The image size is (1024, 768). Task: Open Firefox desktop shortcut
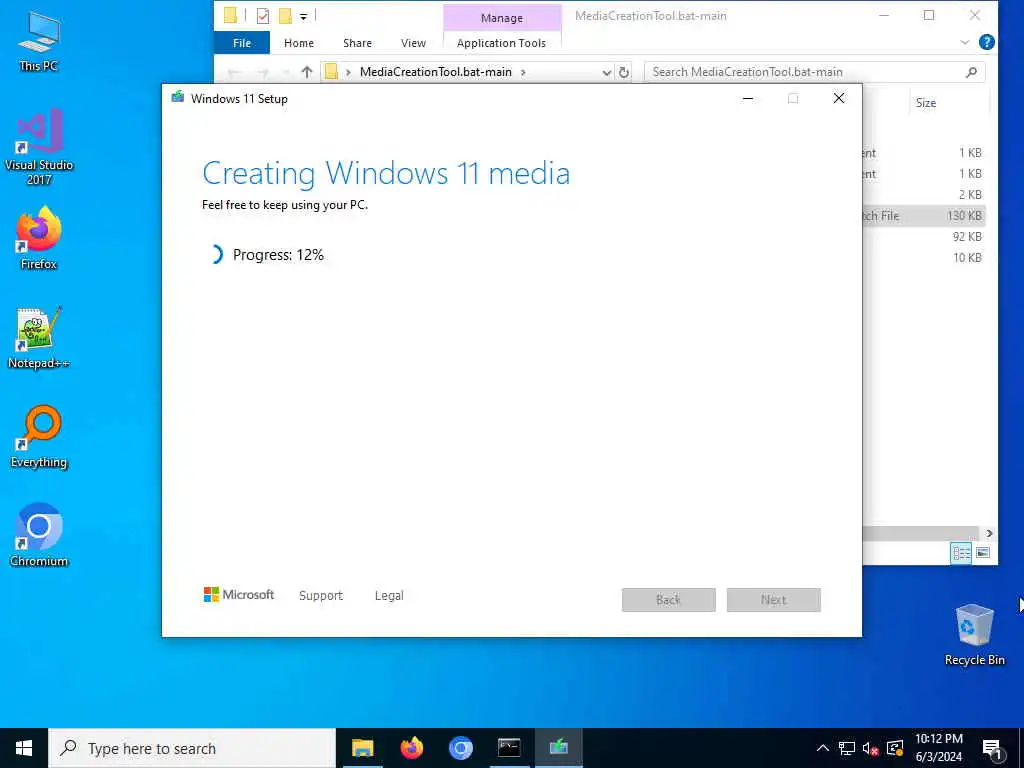[x=39, y=238]
